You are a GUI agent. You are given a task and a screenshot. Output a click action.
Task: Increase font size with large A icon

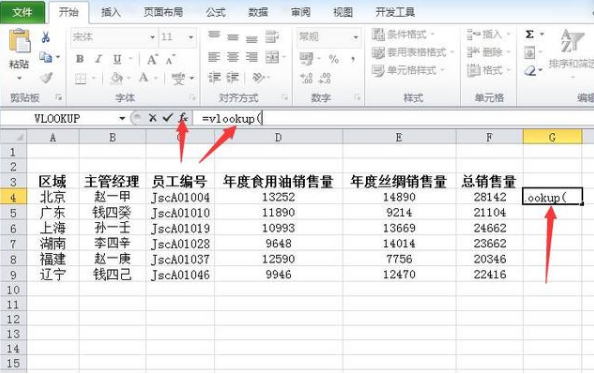click(x=152, y=59)
